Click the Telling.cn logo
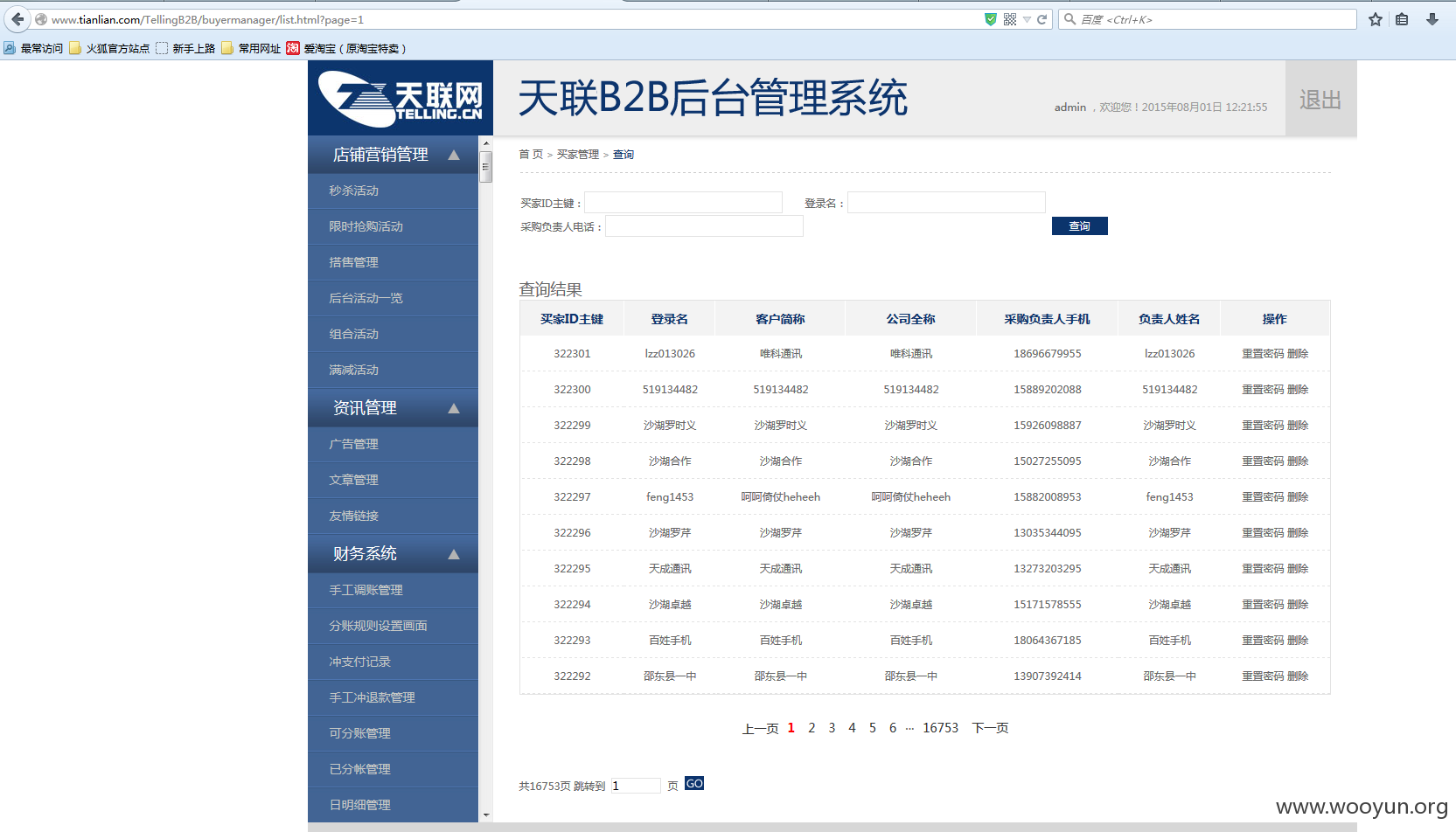This screenshot has width=1456, height=832. click(x=401, y=98)
